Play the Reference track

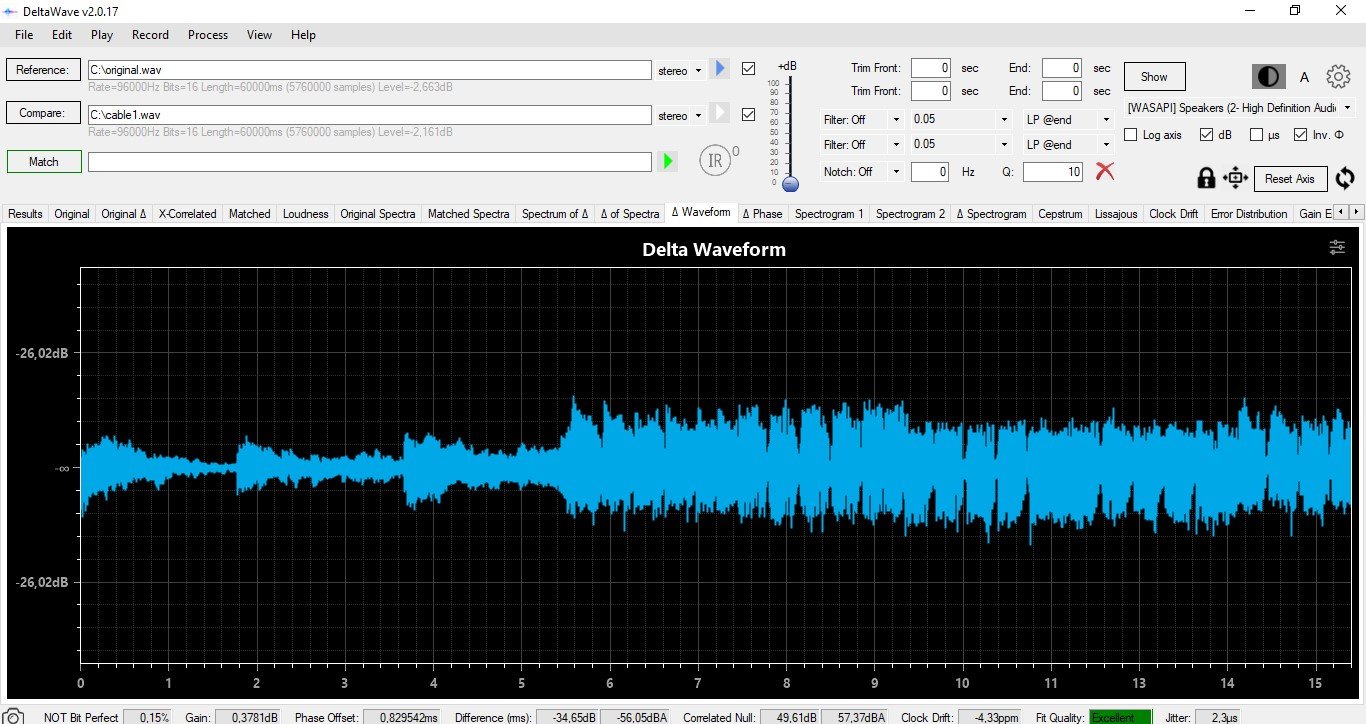(720, 69)
